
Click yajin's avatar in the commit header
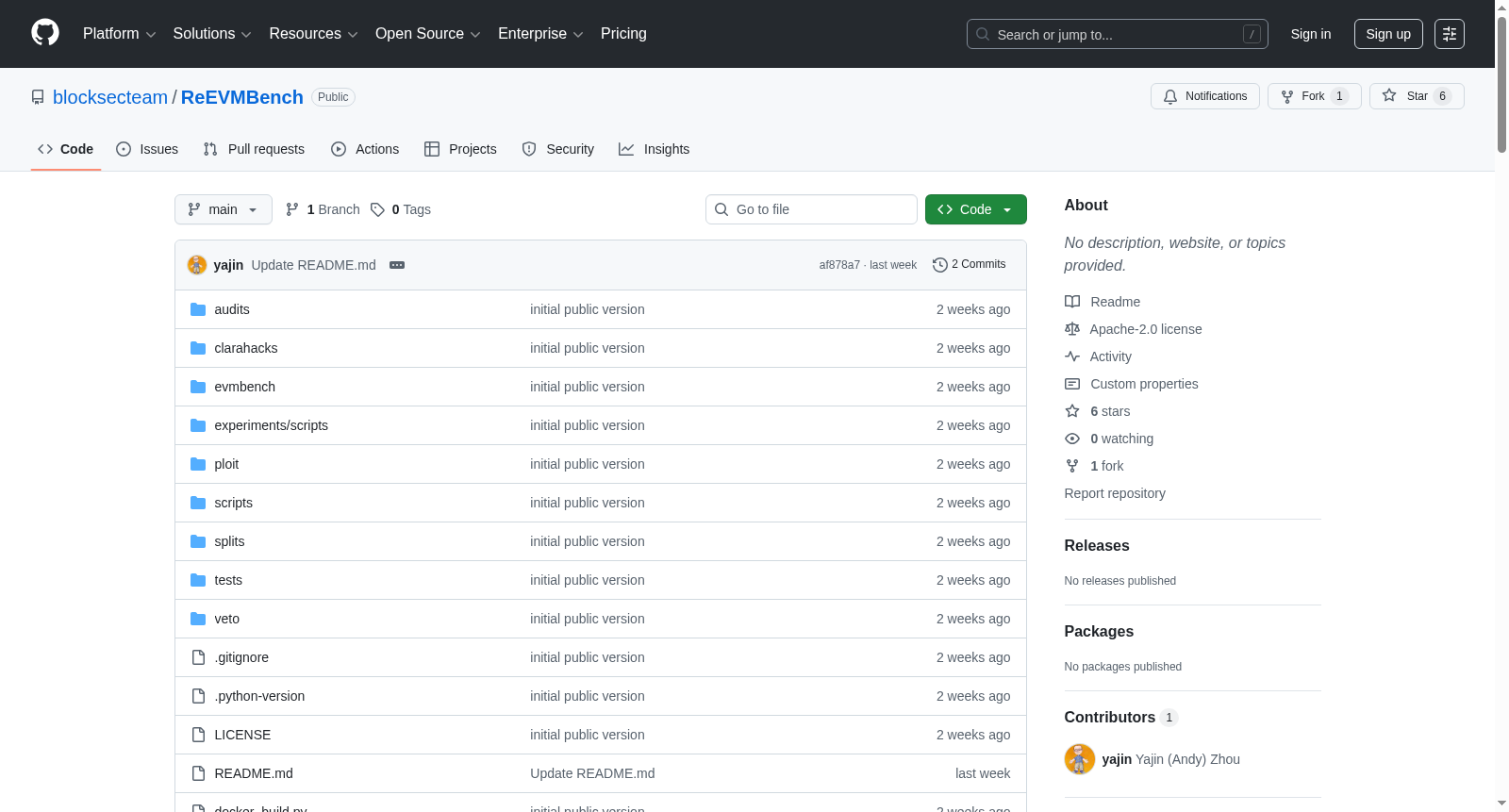click(x=197, y=265)
